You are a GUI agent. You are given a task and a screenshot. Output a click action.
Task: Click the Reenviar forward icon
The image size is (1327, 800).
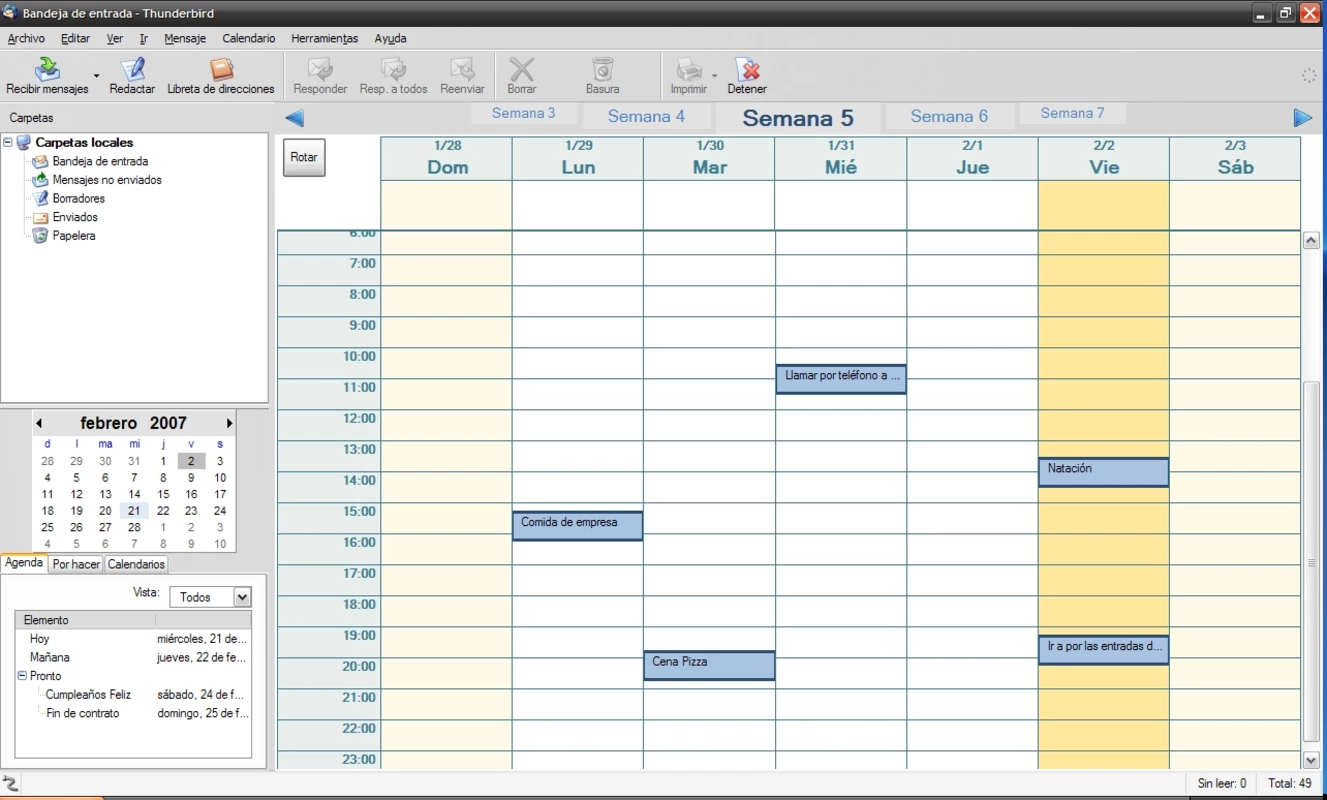(462, 69)
